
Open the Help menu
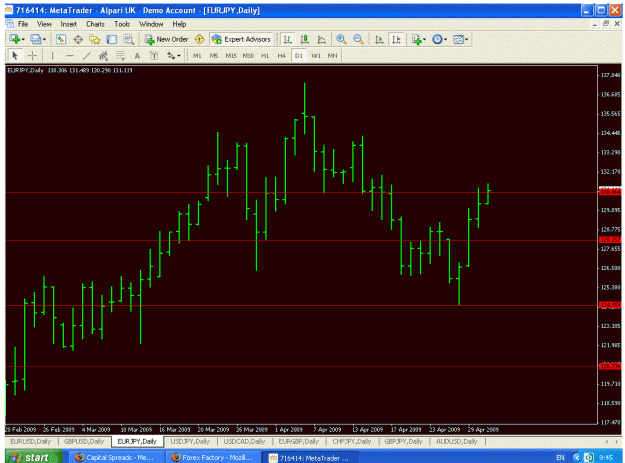click(179, 24)
